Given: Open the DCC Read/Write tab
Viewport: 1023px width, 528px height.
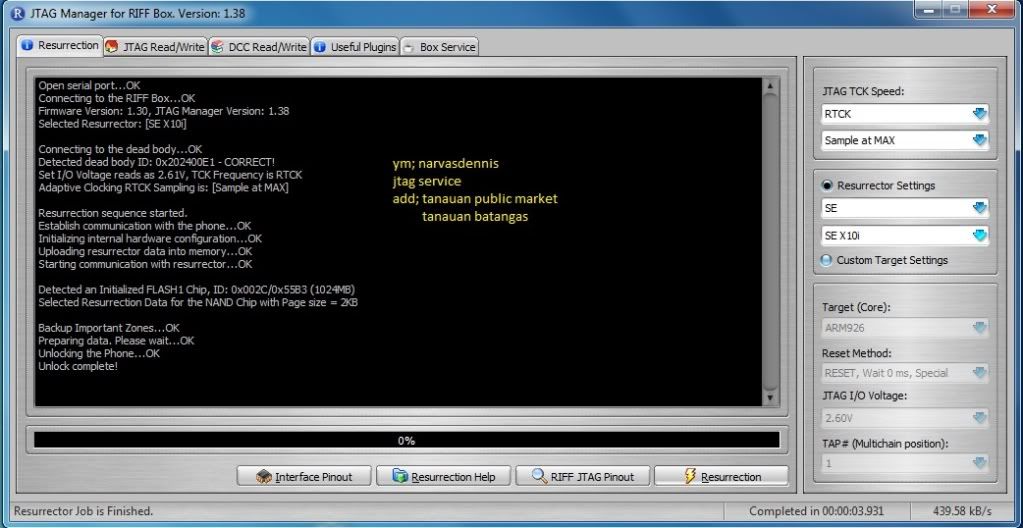Looking at the screenshot, I should [x=259, y=47].
